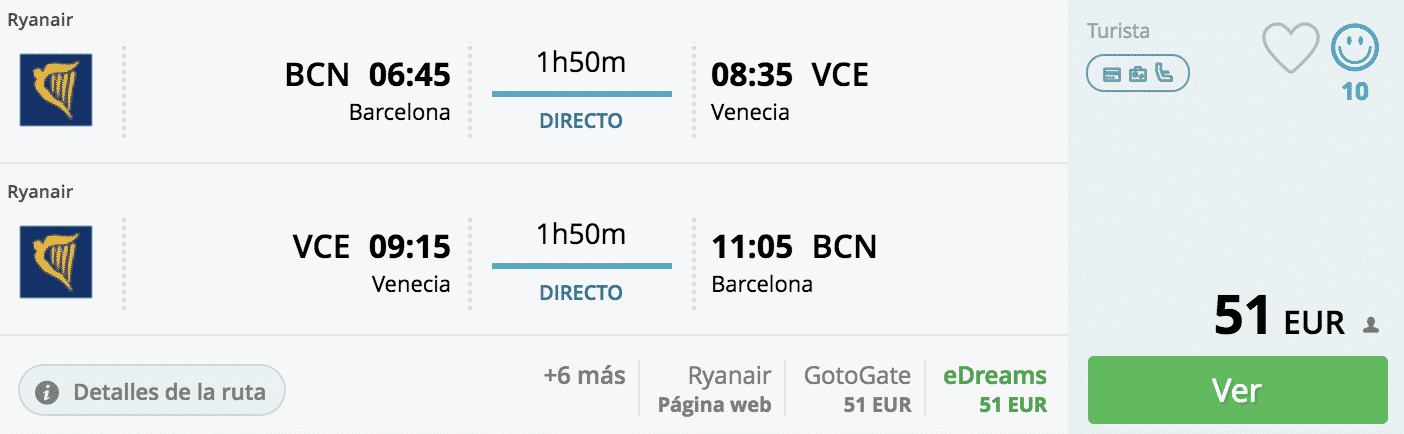Click the info icon beside Detalles de la ruta
The image size is (1404, 434).
(46, 392)
